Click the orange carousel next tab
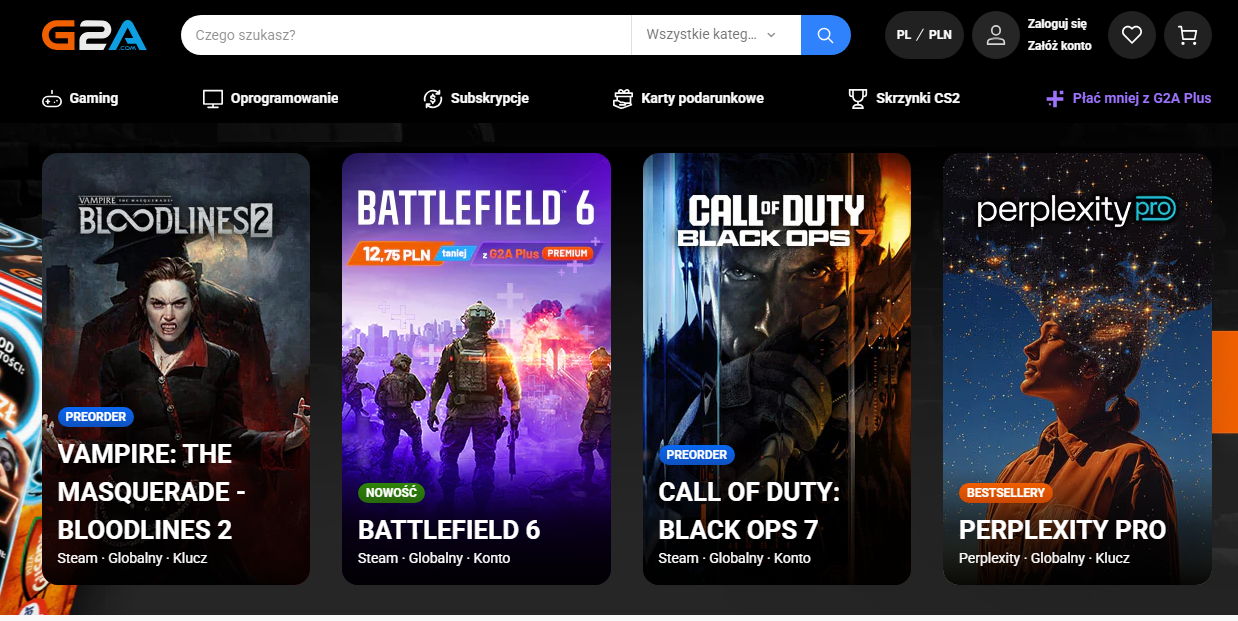The width and height of the screenshot is (1238, 621). [1224, 382]
